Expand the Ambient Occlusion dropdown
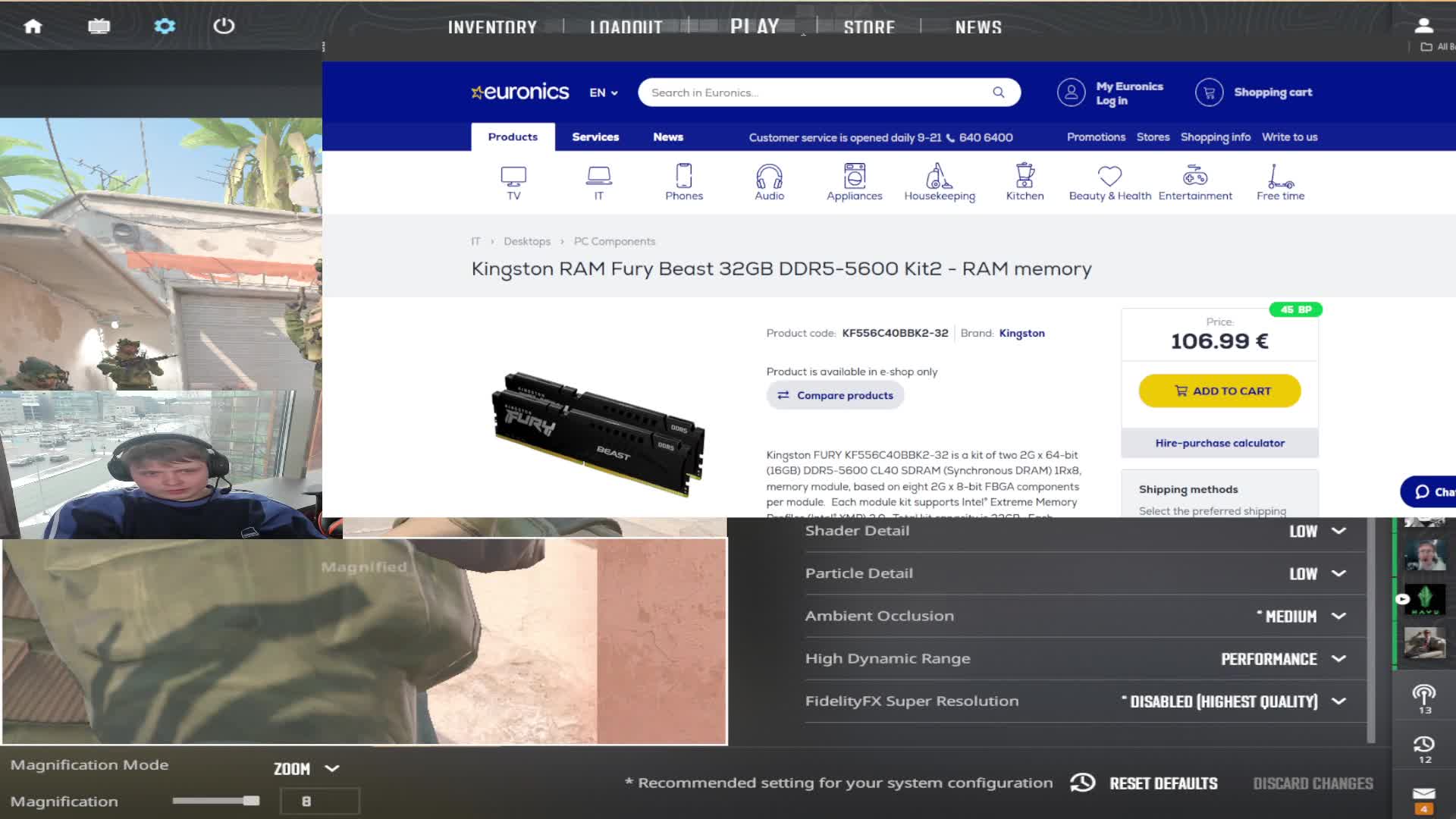 coord(1338,616)
